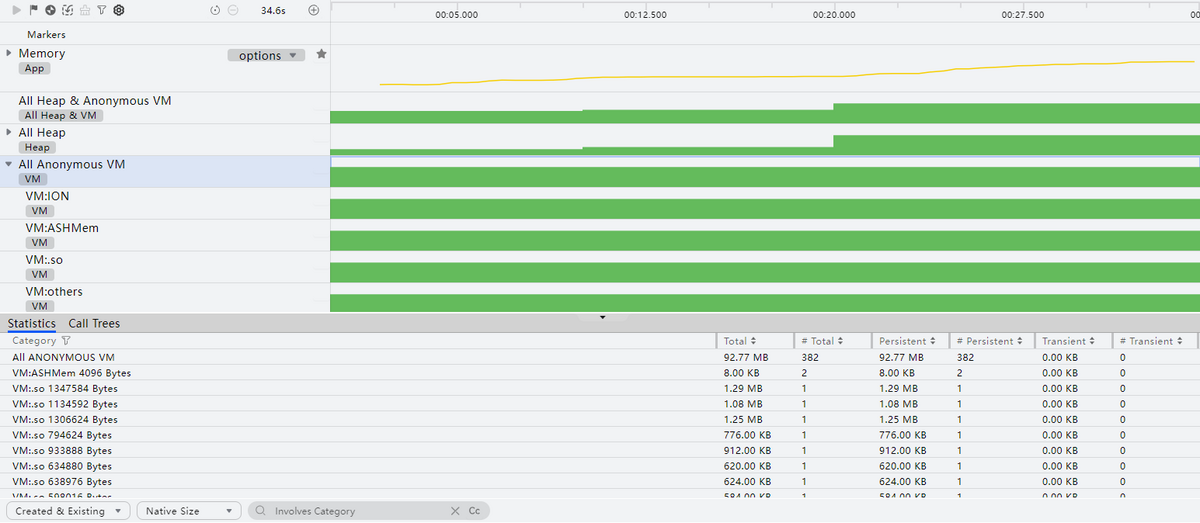Image resolution: width=1200 pixels, height=523 pixels.
Task: Select the Statistics tab
Action: coord(32,324)
